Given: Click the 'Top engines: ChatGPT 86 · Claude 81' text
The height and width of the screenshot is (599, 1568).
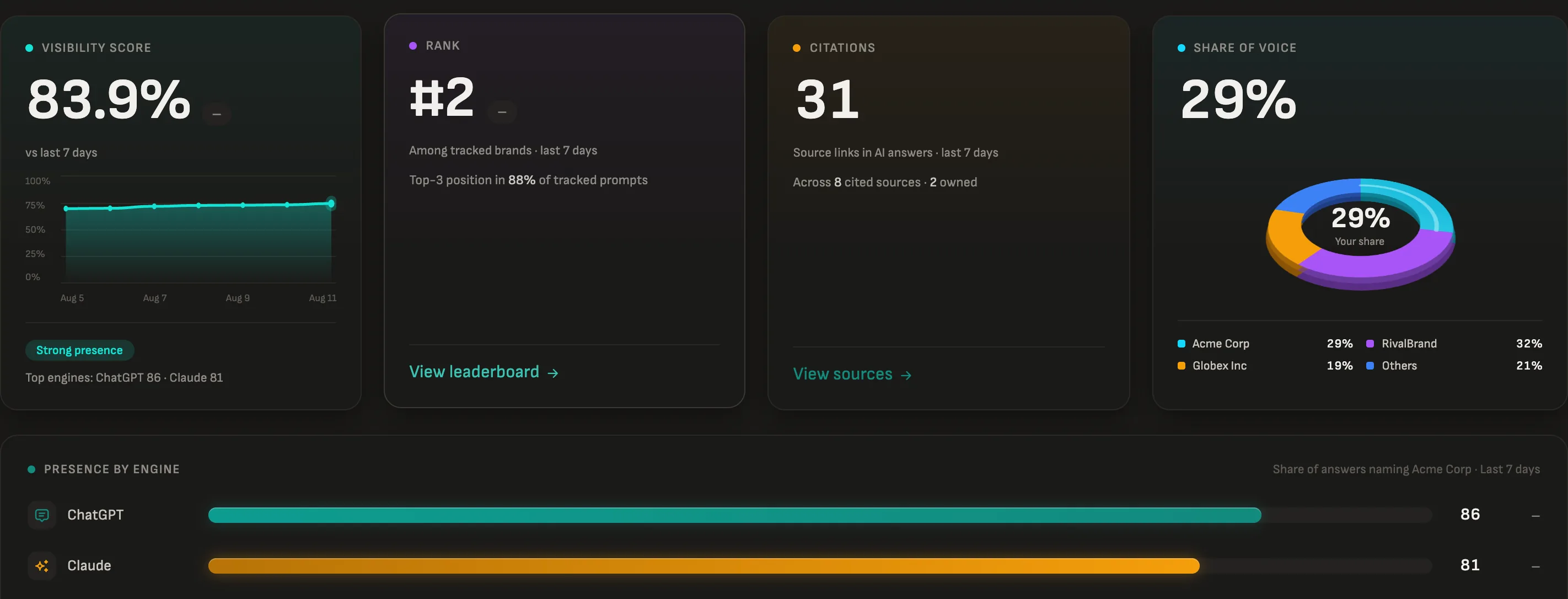Looking at the screenshot, I should [124, 377].
